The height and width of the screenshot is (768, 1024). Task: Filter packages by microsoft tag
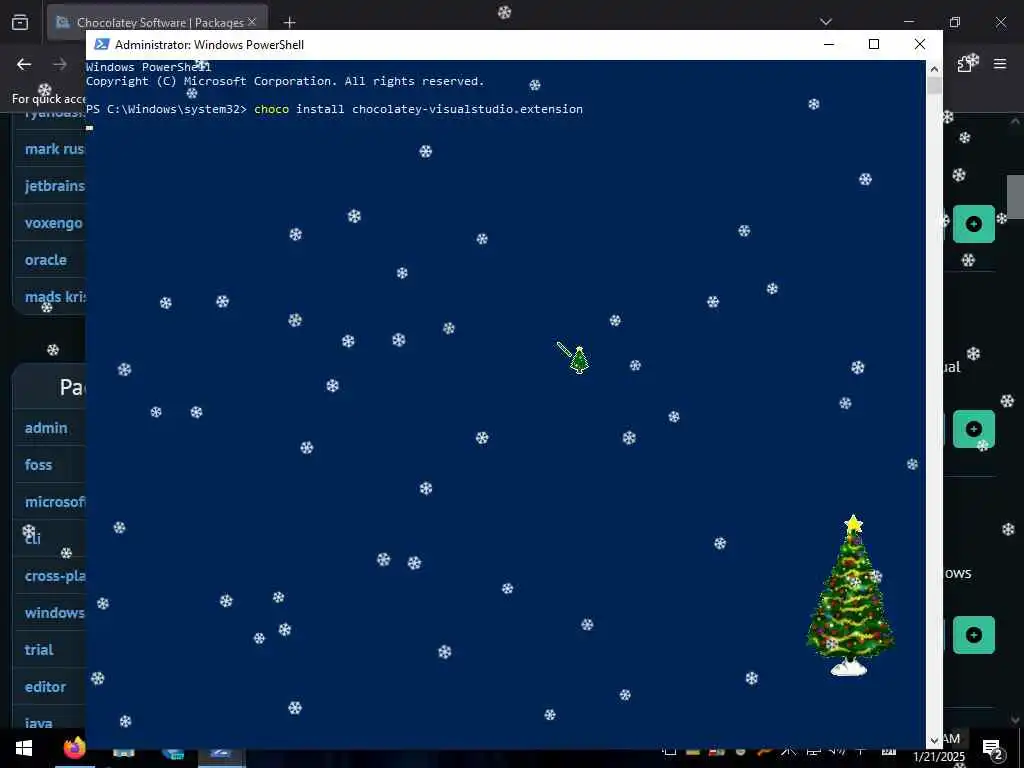pyautogui.click(x=55, y=502)
